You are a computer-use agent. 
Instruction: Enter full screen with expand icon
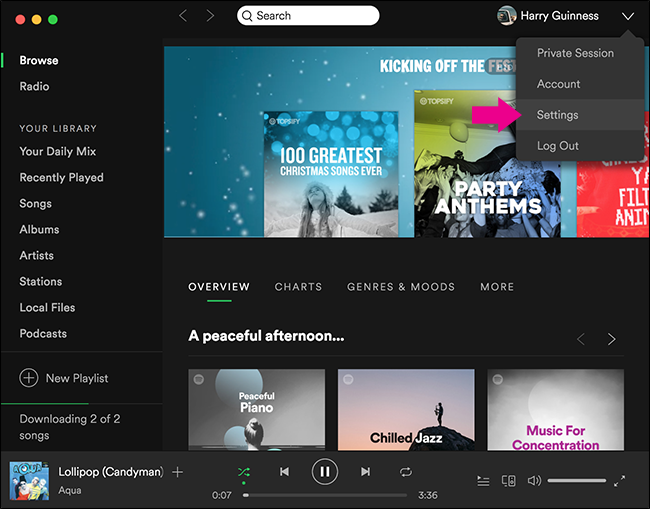[x=619, y=481]
